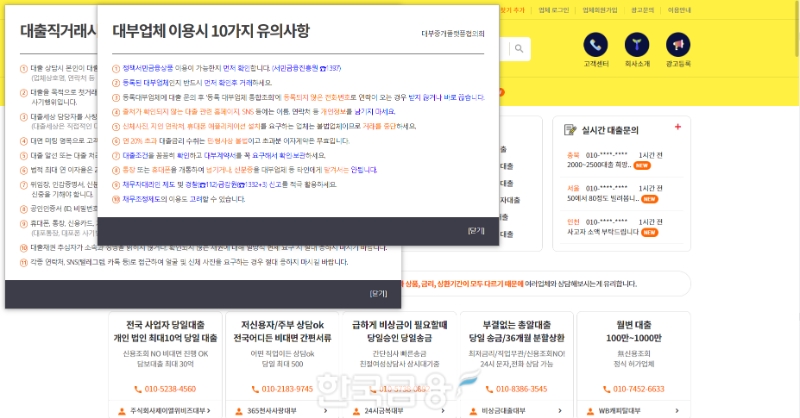Click the 고객센터 phone icon

click(x=596, y=45)
